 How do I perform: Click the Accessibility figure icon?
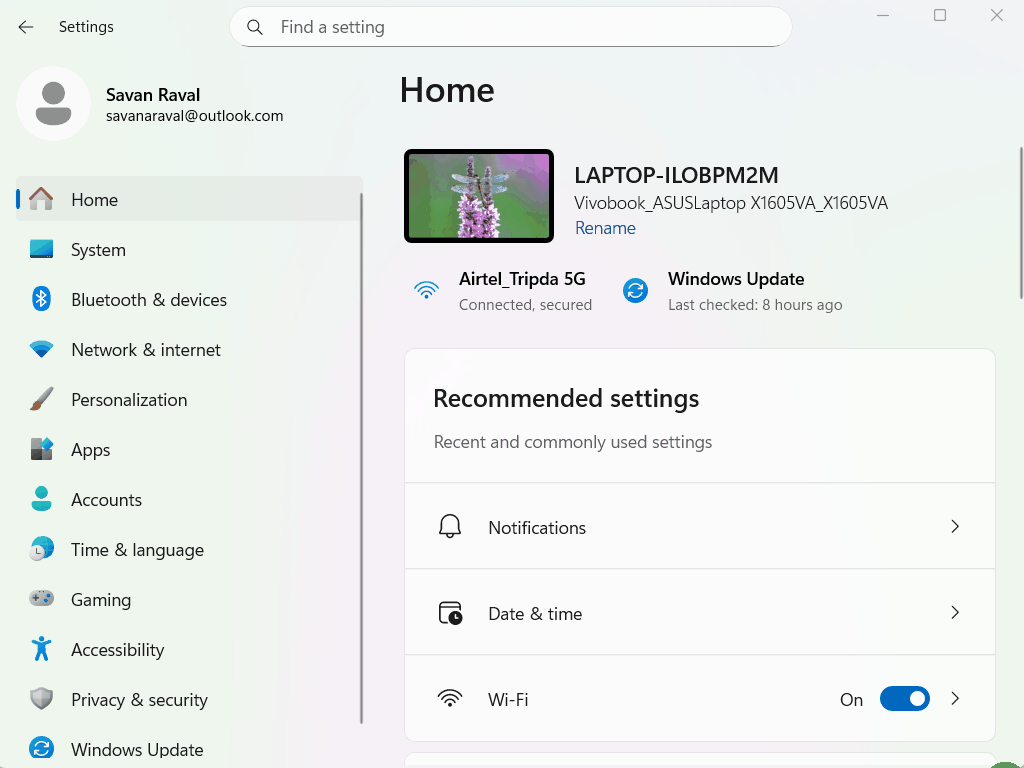pos(41,649)
